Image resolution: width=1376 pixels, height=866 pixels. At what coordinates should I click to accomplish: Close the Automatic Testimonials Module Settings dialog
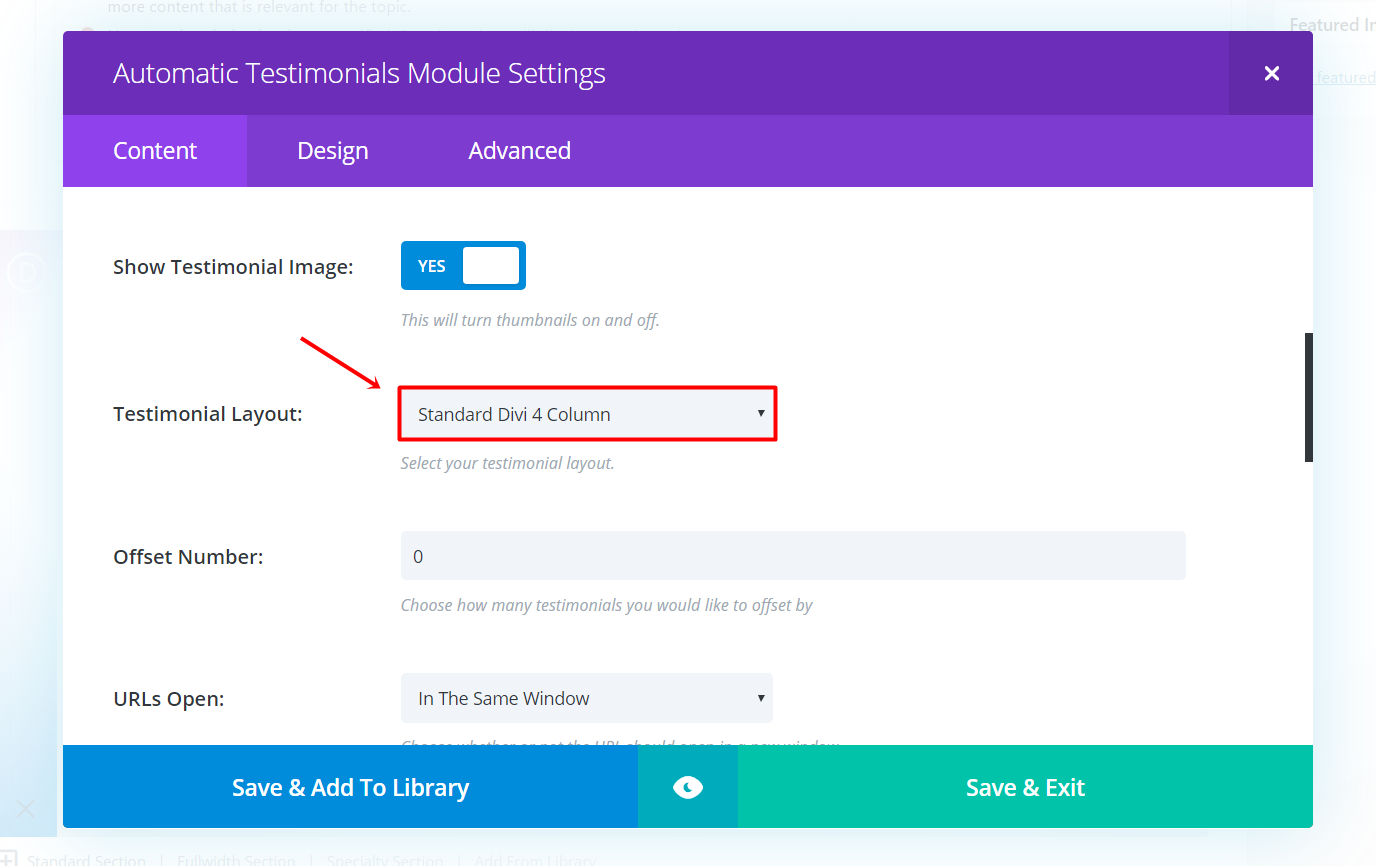pyautogui.click(x=1271, y=73)
